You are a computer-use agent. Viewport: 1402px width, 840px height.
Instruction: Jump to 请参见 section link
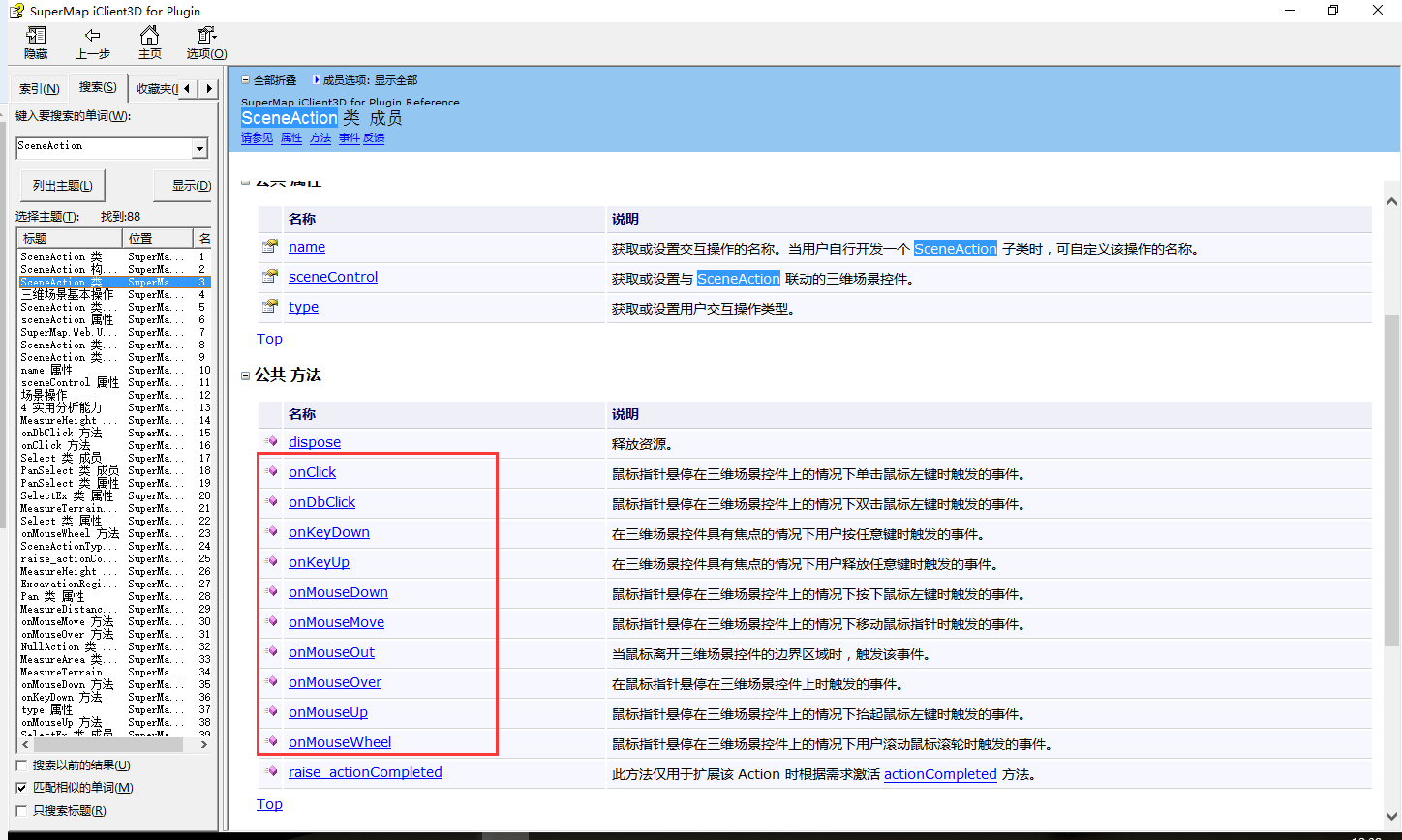pyautogui.click(x=257, y=138)
